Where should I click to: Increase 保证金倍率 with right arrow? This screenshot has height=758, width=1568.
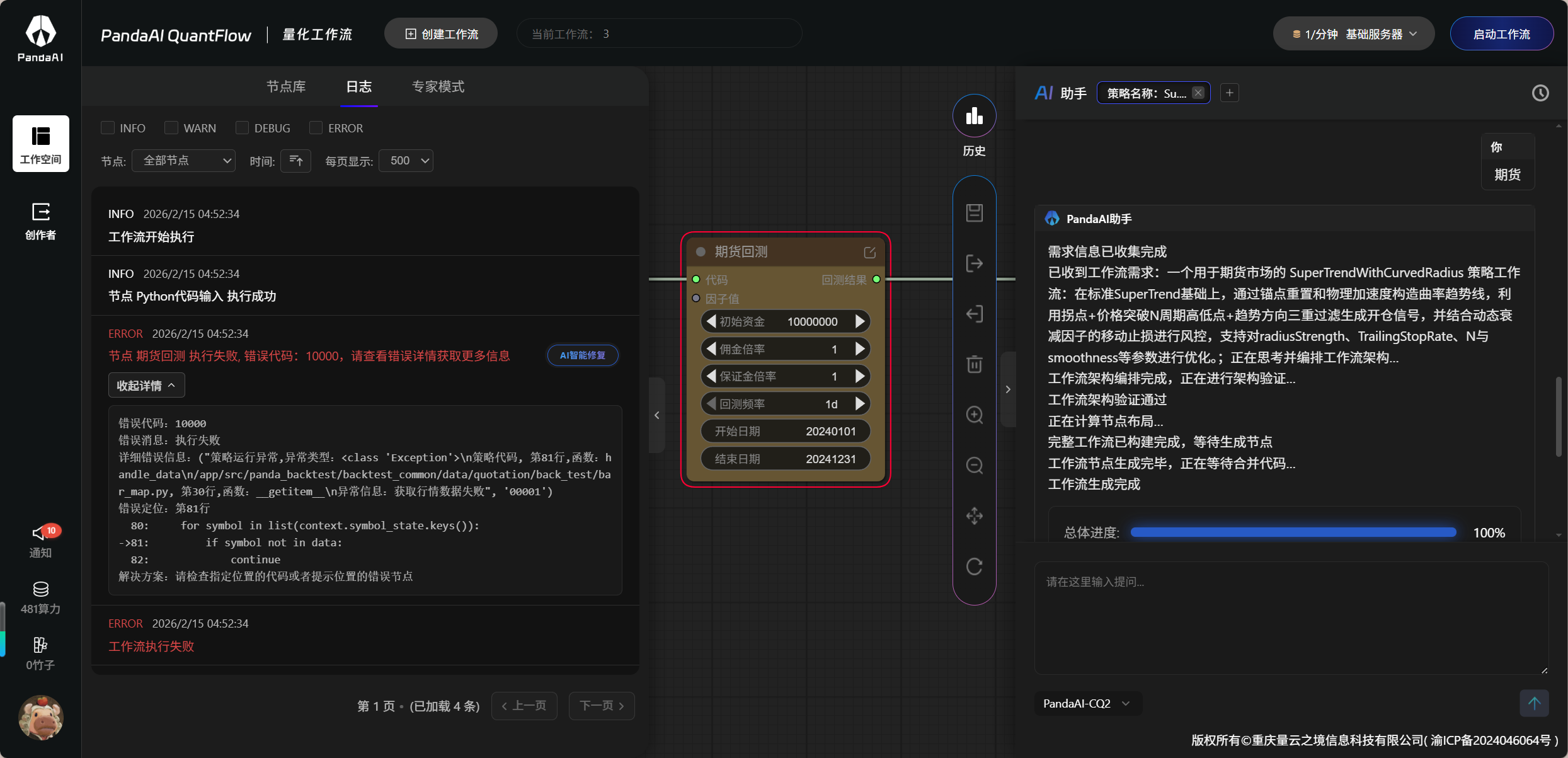pyautogui.click(x=860, y=376)
